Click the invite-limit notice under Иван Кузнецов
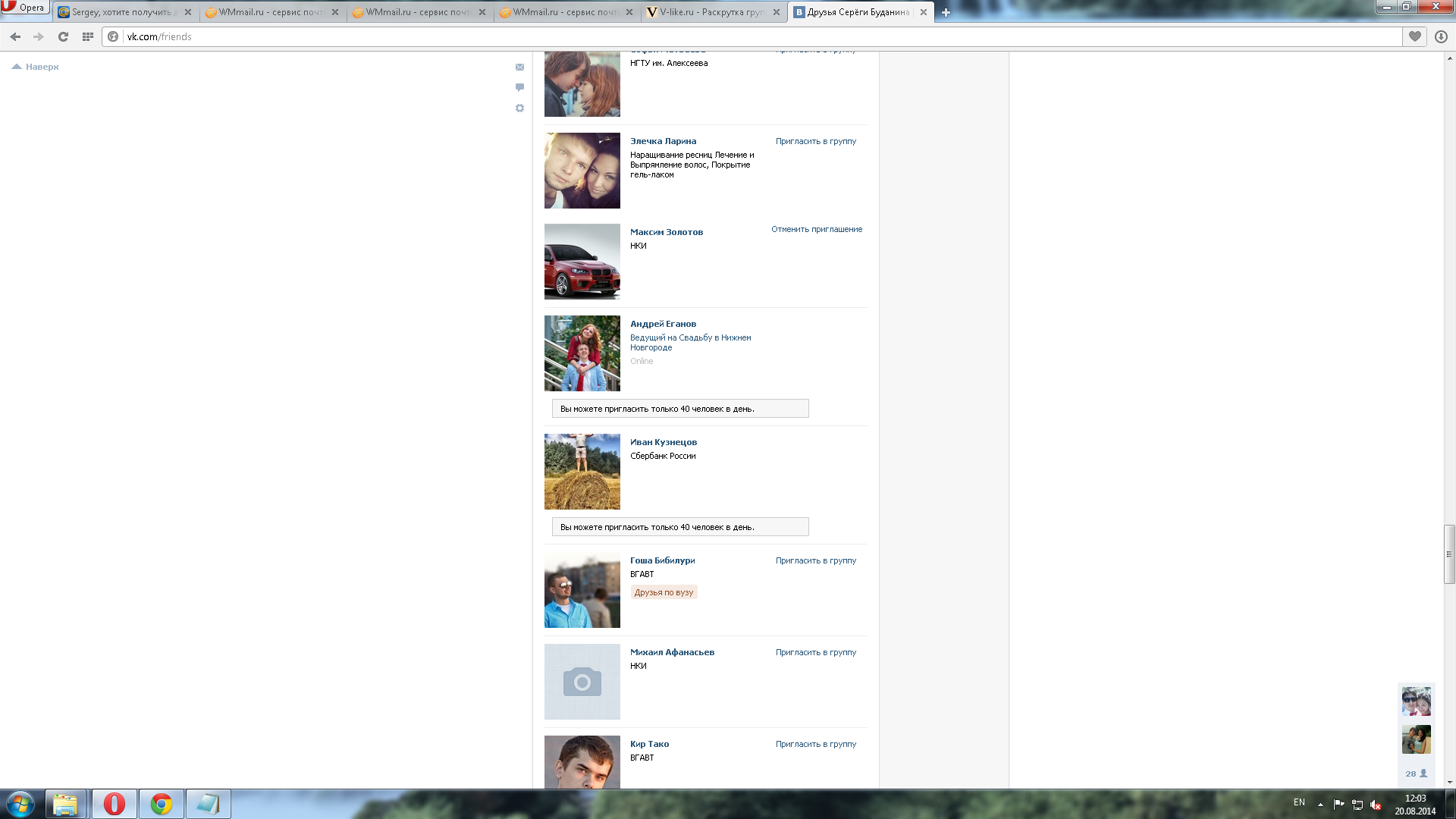This screenshot has height=819, width=1456. tap(680, 527)
